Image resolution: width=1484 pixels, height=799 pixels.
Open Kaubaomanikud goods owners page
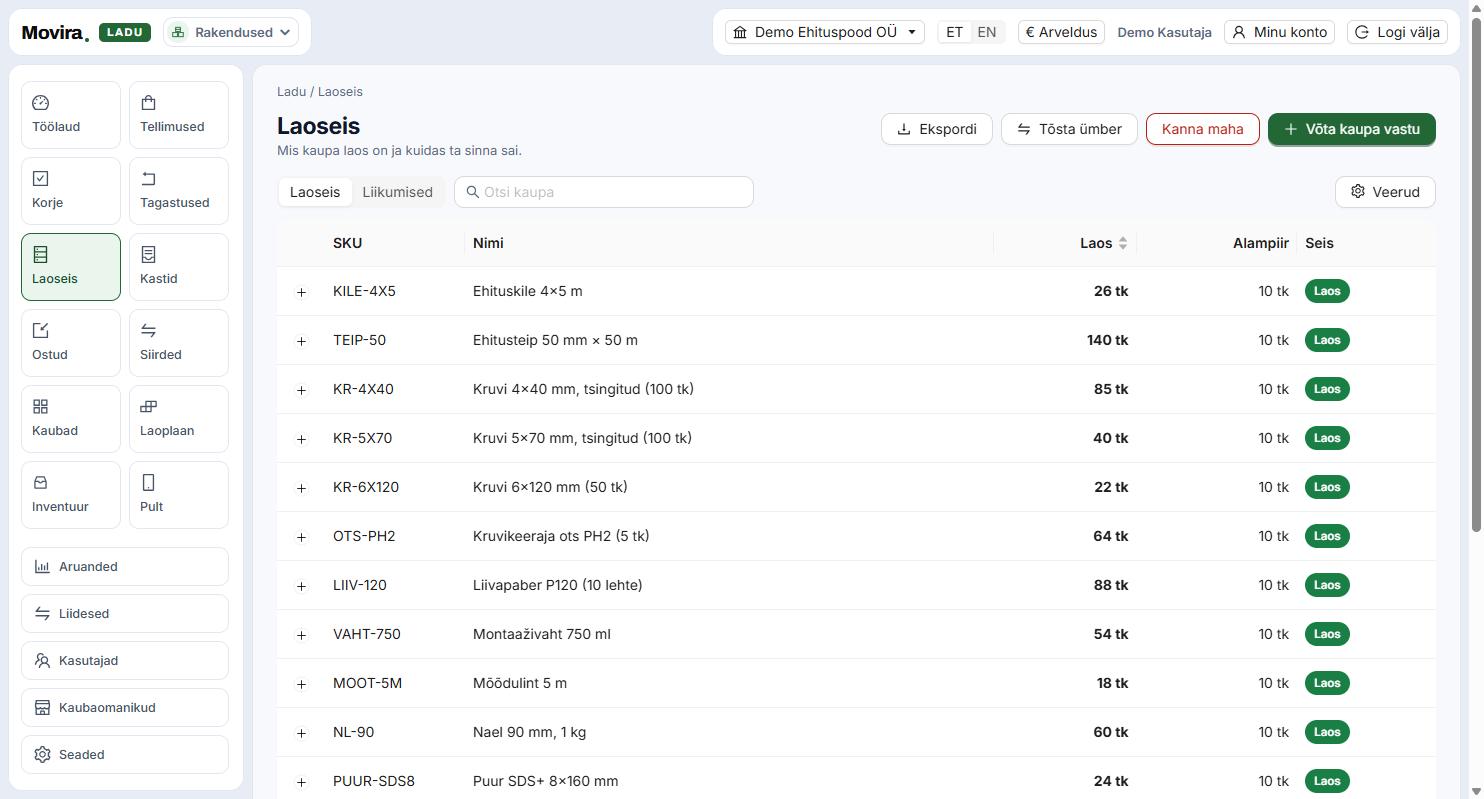[125, 707]
